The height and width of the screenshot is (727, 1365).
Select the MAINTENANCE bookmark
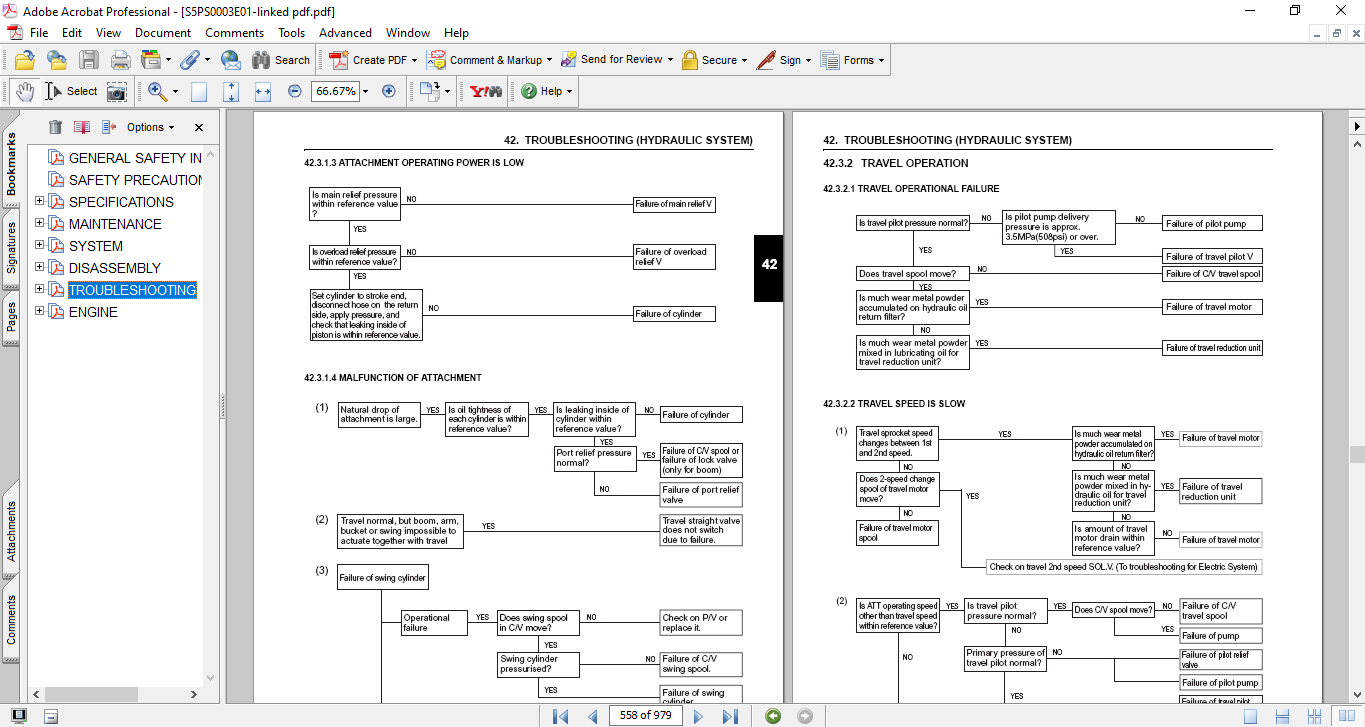115,224
